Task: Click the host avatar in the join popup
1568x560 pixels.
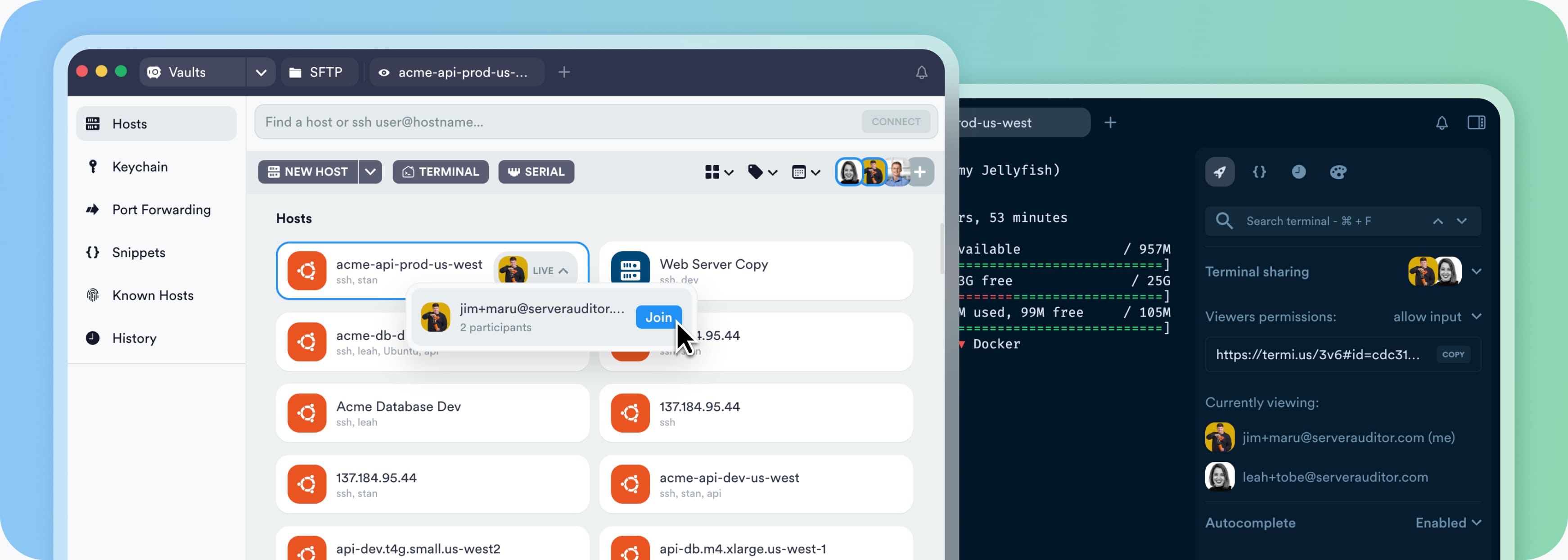Action: pos(436,317)
